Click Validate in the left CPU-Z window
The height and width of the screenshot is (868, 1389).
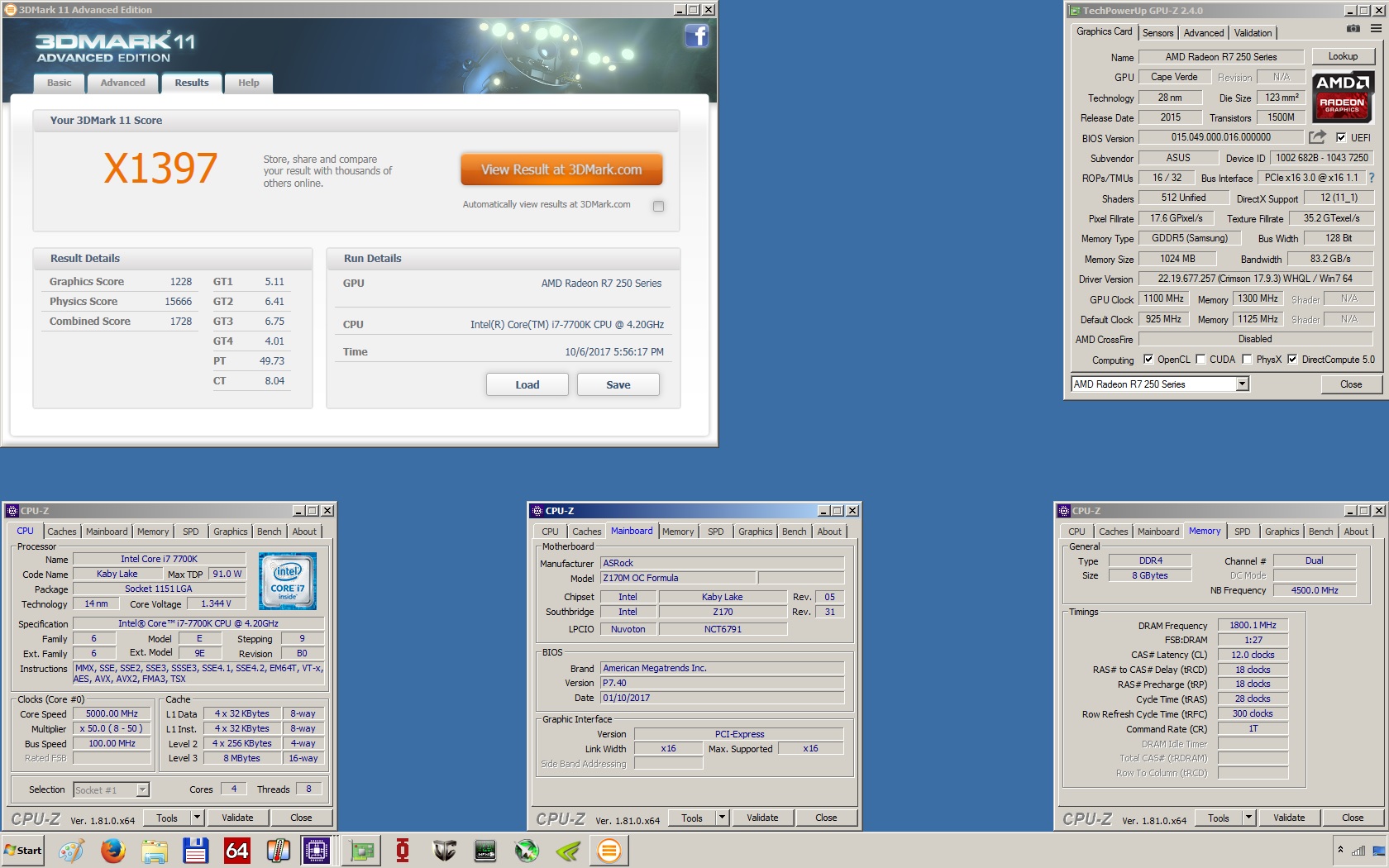tap(237, 818)
